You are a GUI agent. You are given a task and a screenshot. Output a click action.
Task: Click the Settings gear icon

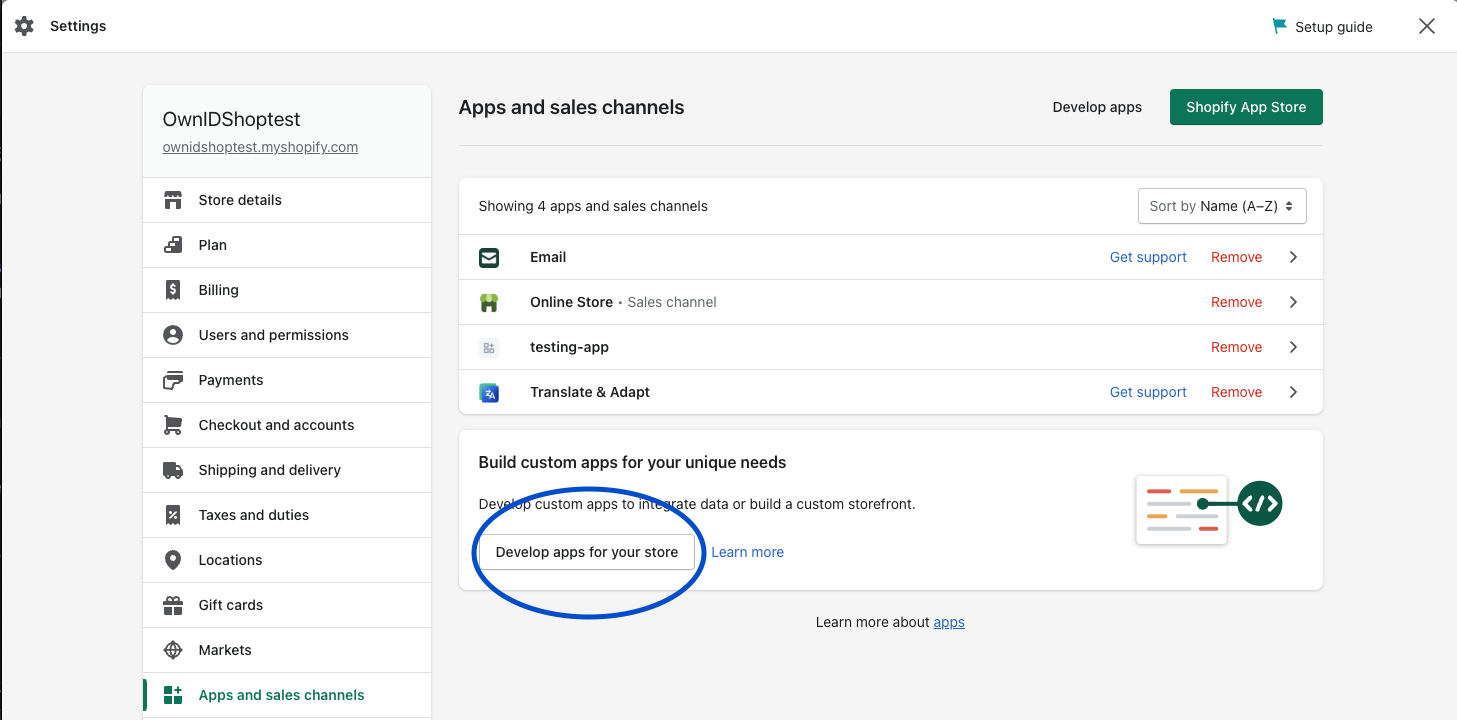[x=23, y=26]
